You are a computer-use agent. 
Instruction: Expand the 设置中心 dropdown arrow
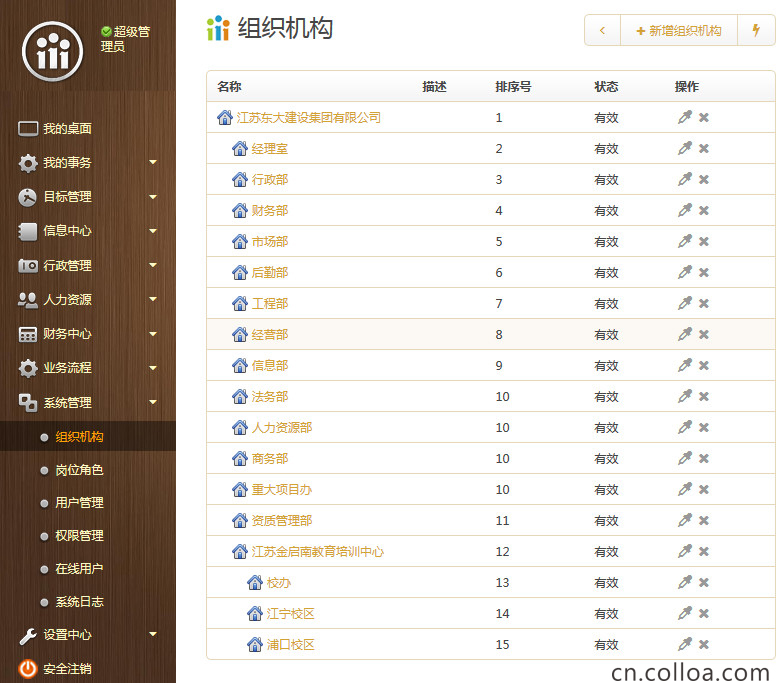coord(153,634)
